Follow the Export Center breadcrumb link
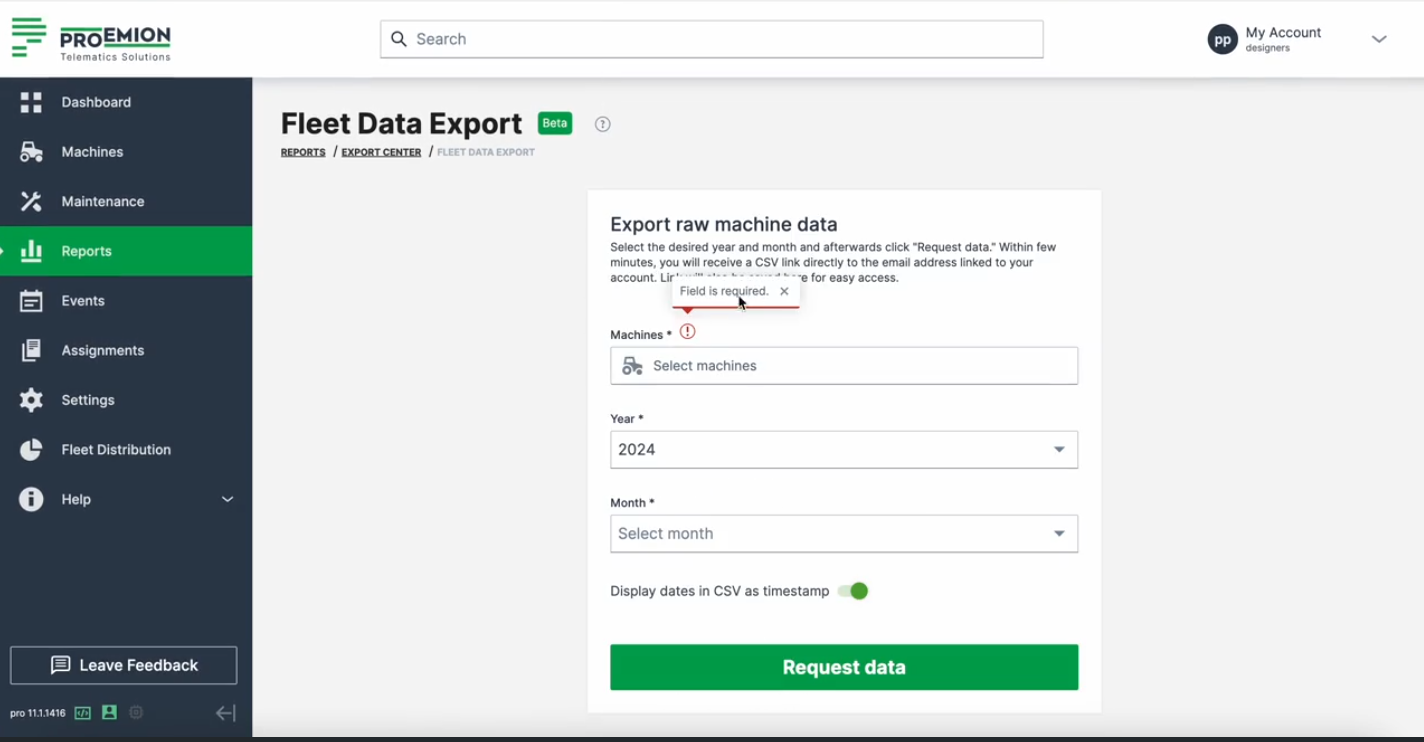 coord(381,152)
